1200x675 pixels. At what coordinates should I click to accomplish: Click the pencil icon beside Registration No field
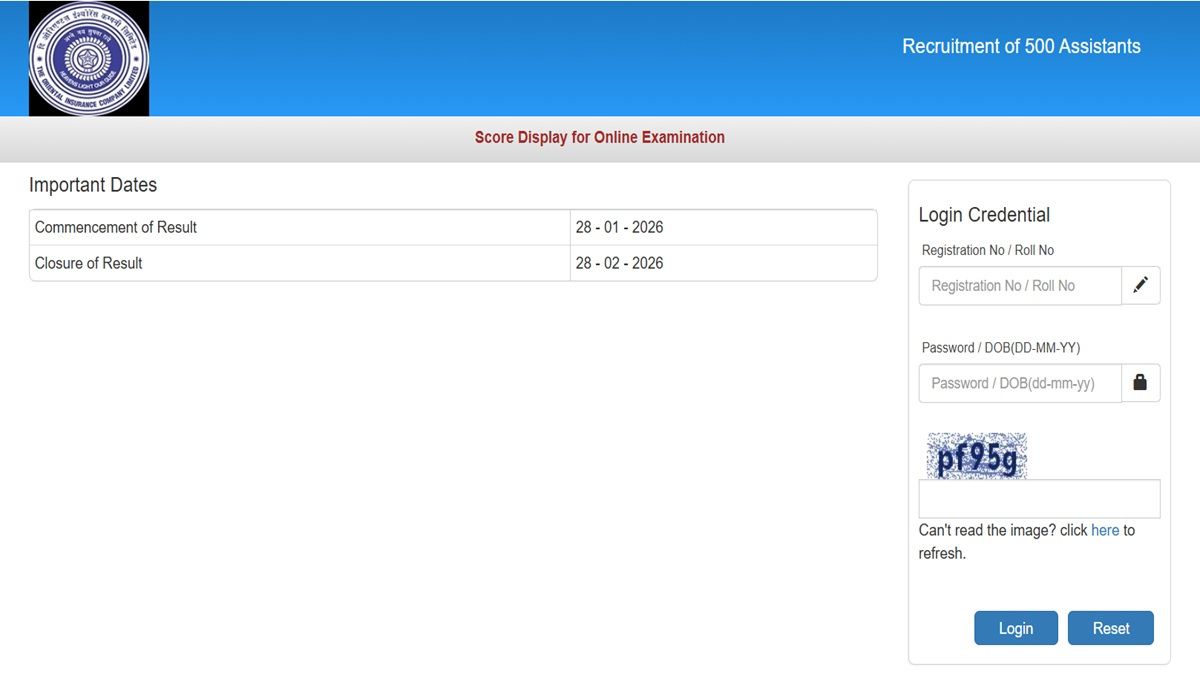pyautogui.click(x=1141, y=285)
